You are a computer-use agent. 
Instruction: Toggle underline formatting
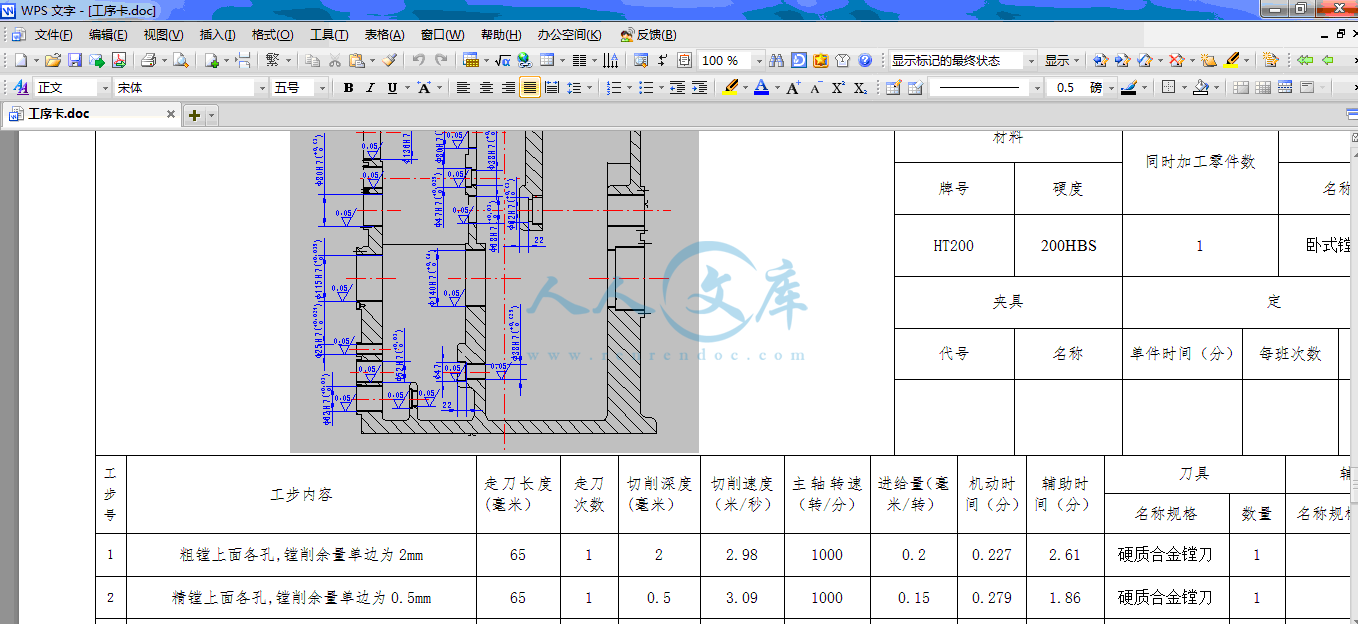point(392,88)
